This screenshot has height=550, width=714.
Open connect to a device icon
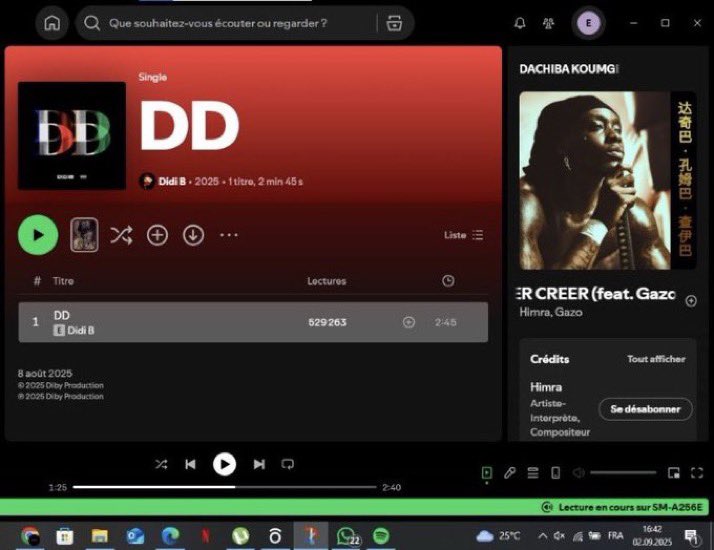[x=556, y=473]
